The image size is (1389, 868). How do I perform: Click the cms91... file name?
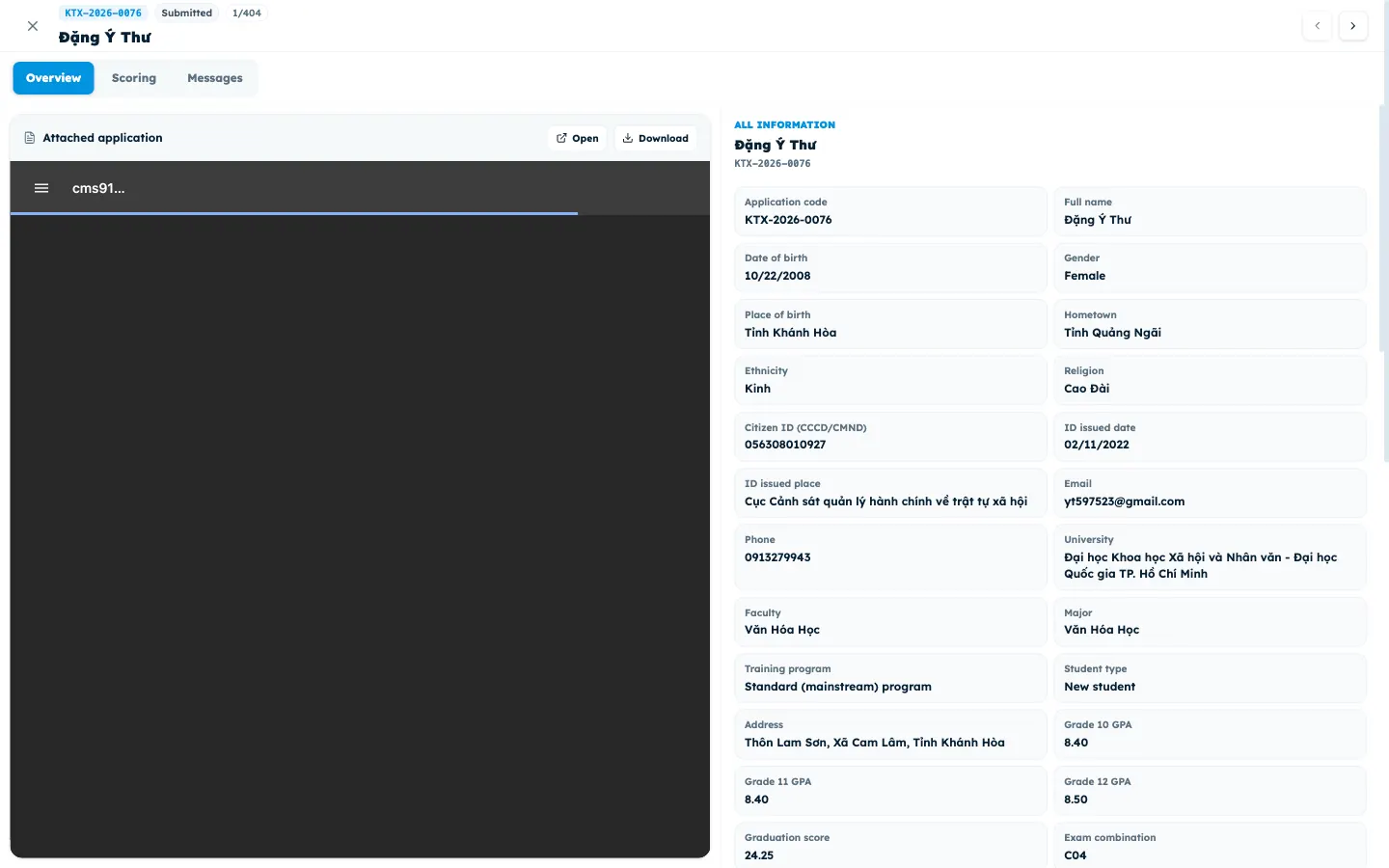(x=98, y=188)
